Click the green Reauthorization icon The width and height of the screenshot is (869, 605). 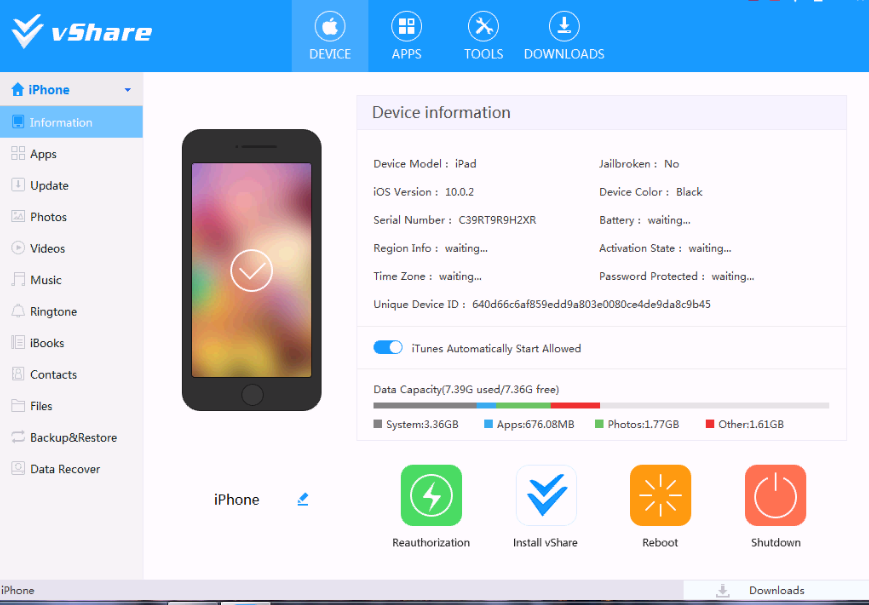pos(431,495)
